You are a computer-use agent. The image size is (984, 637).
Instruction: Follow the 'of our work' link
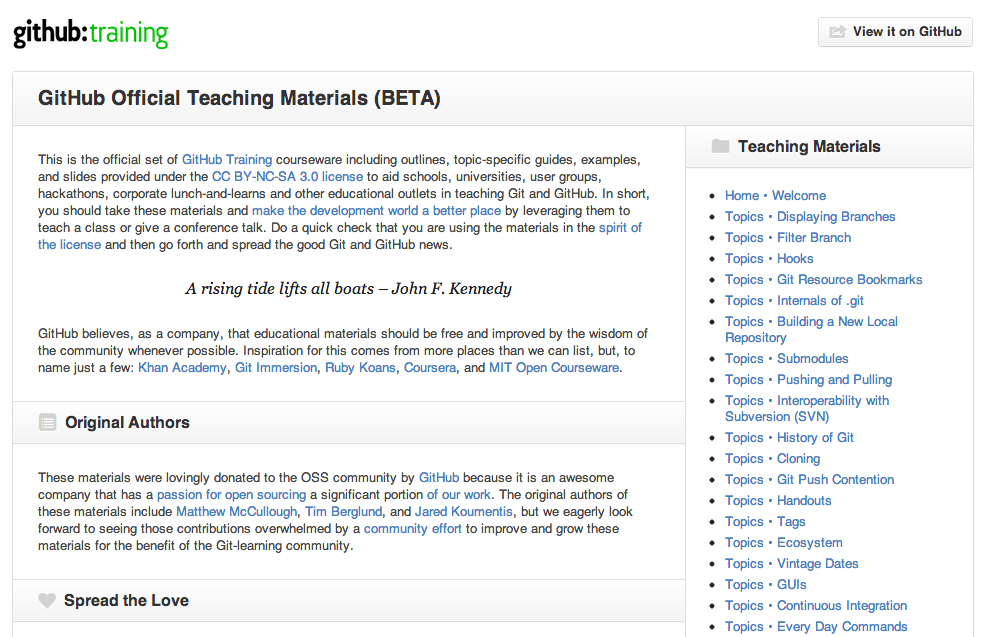(459, 495)
